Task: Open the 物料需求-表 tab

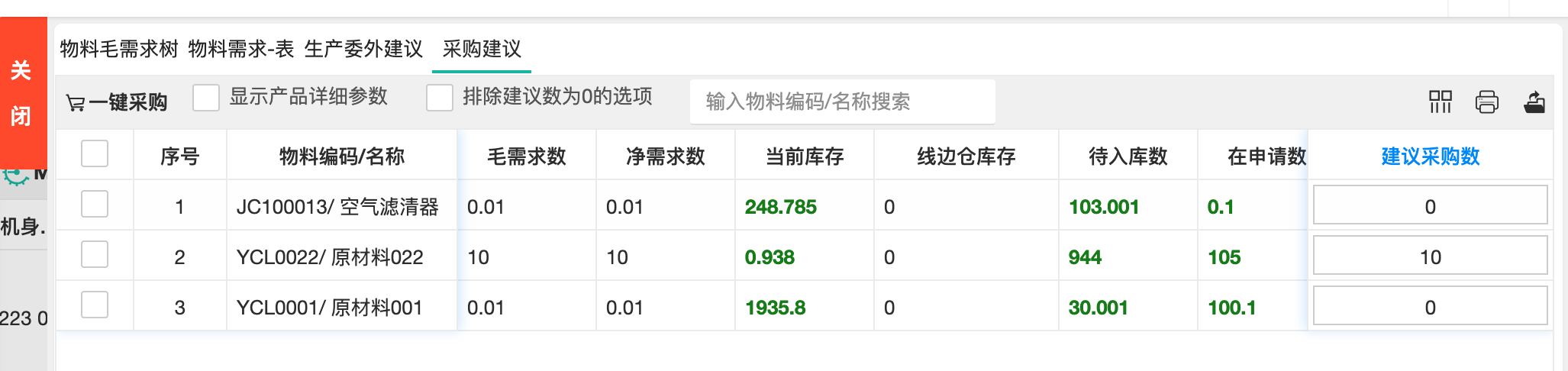Action: tap(240, 49)
